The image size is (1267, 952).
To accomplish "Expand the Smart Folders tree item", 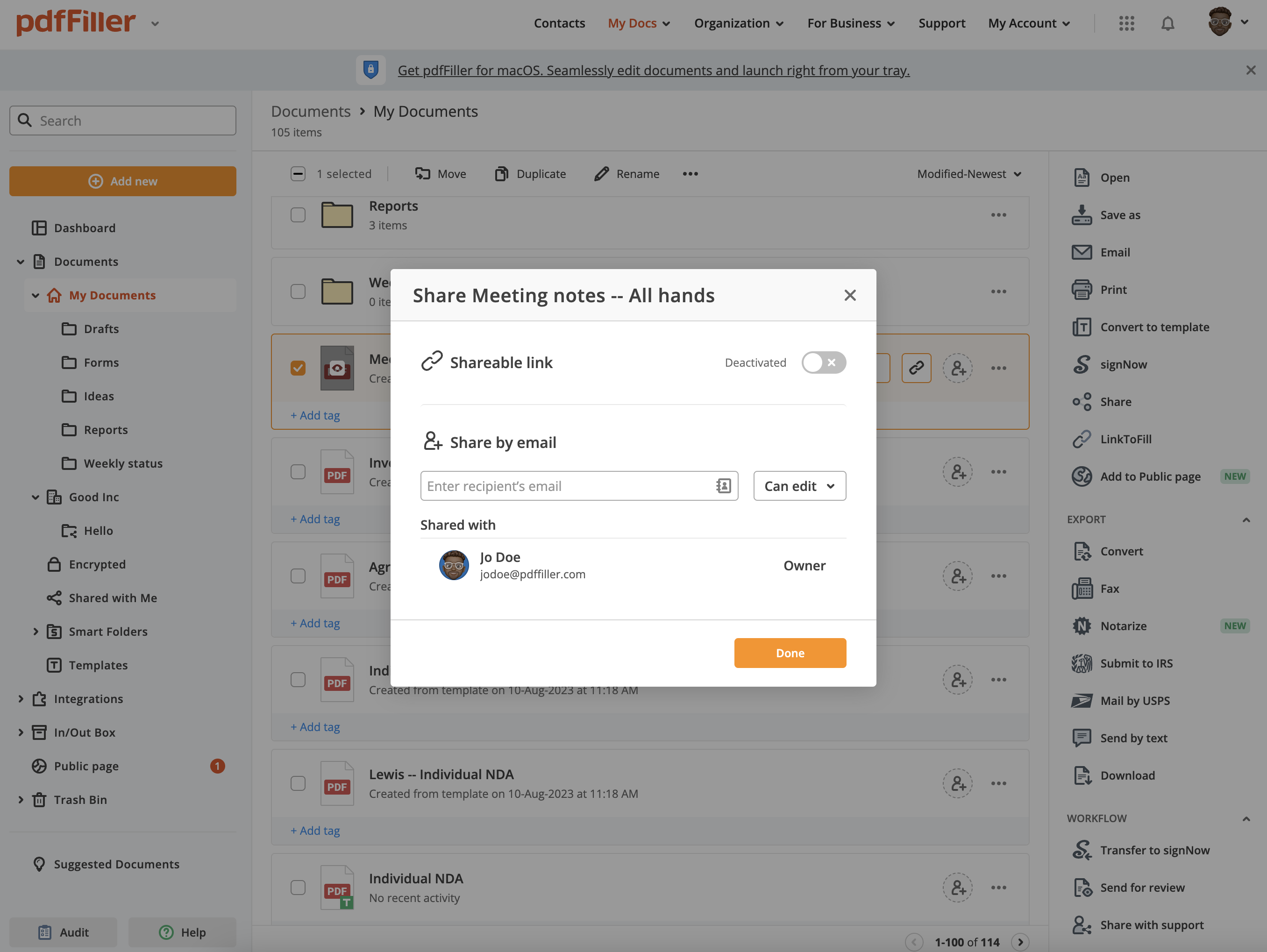I will point(36,631).
